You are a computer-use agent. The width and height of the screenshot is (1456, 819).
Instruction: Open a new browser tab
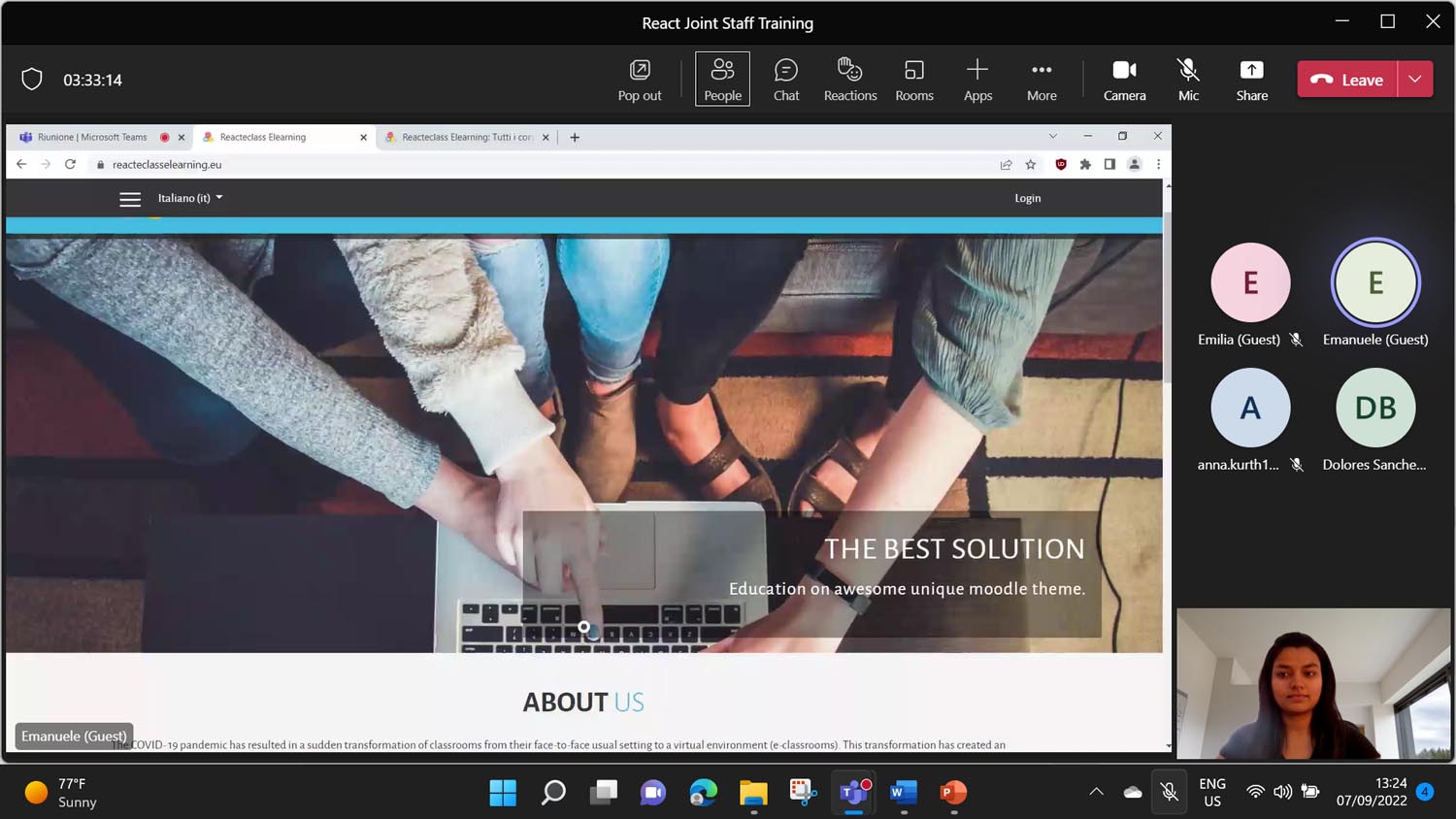pyautogui.click(x=575, y=138)
